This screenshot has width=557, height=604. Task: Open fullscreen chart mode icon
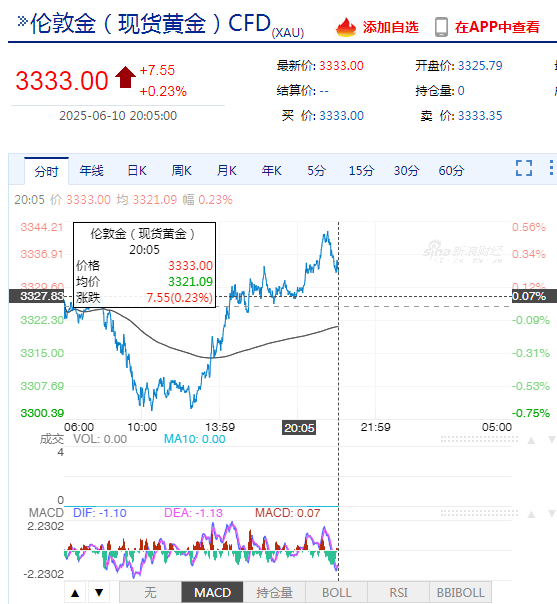[x=524, y=168]
